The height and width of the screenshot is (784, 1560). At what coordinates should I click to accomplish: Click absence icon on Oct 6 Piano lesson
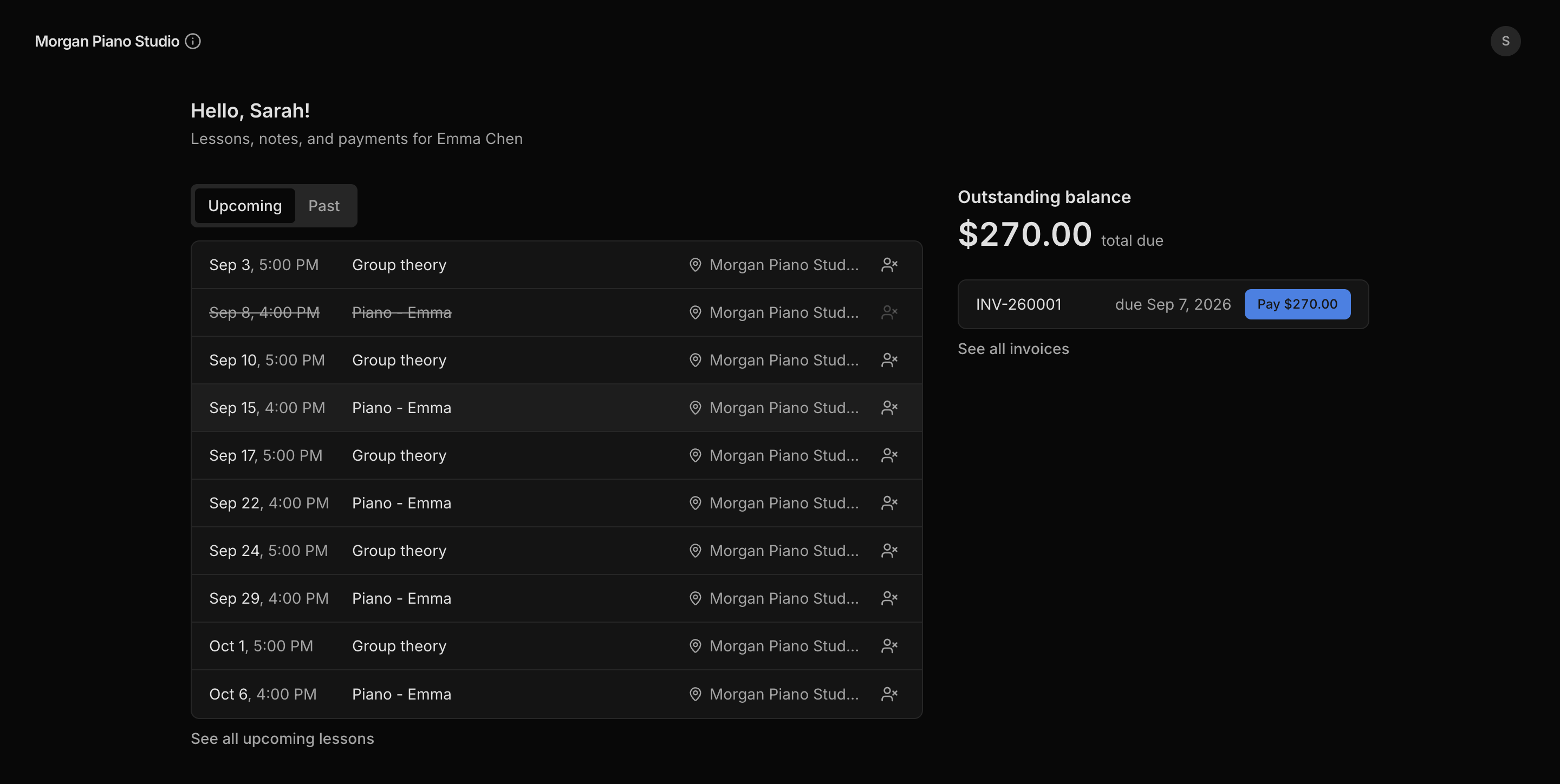[x=889, y=694]
